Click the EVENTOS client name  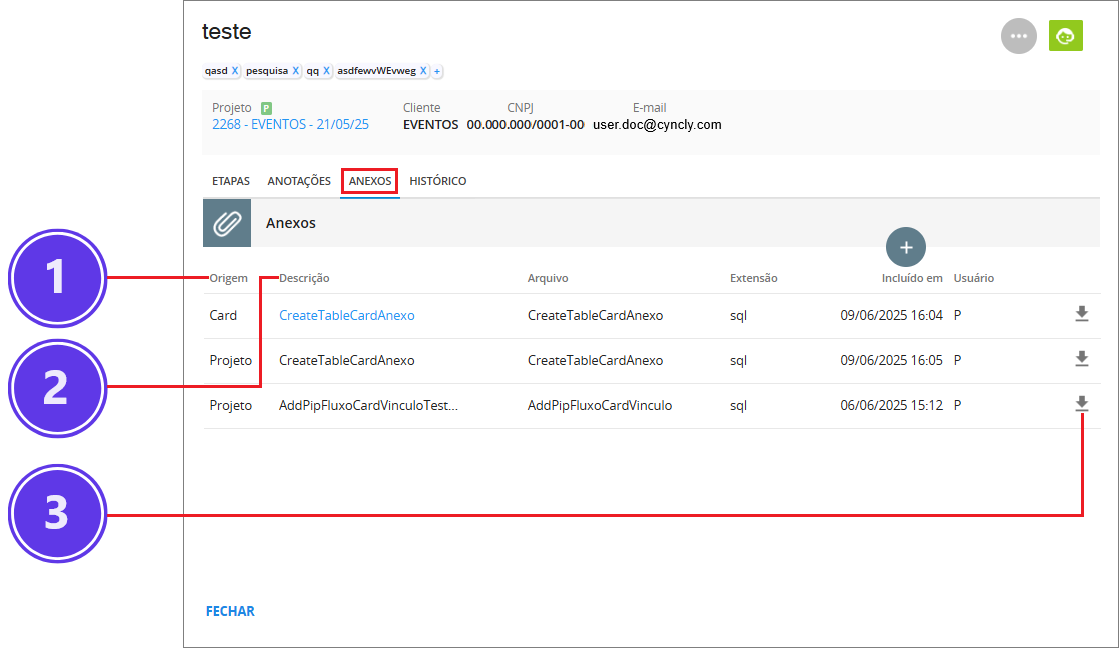point(430,124)
